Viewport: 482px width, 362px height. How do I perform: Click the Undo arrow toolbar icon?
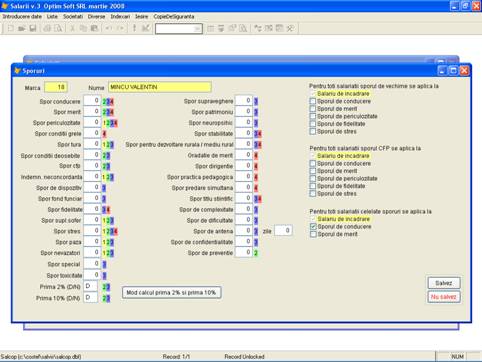109,28
